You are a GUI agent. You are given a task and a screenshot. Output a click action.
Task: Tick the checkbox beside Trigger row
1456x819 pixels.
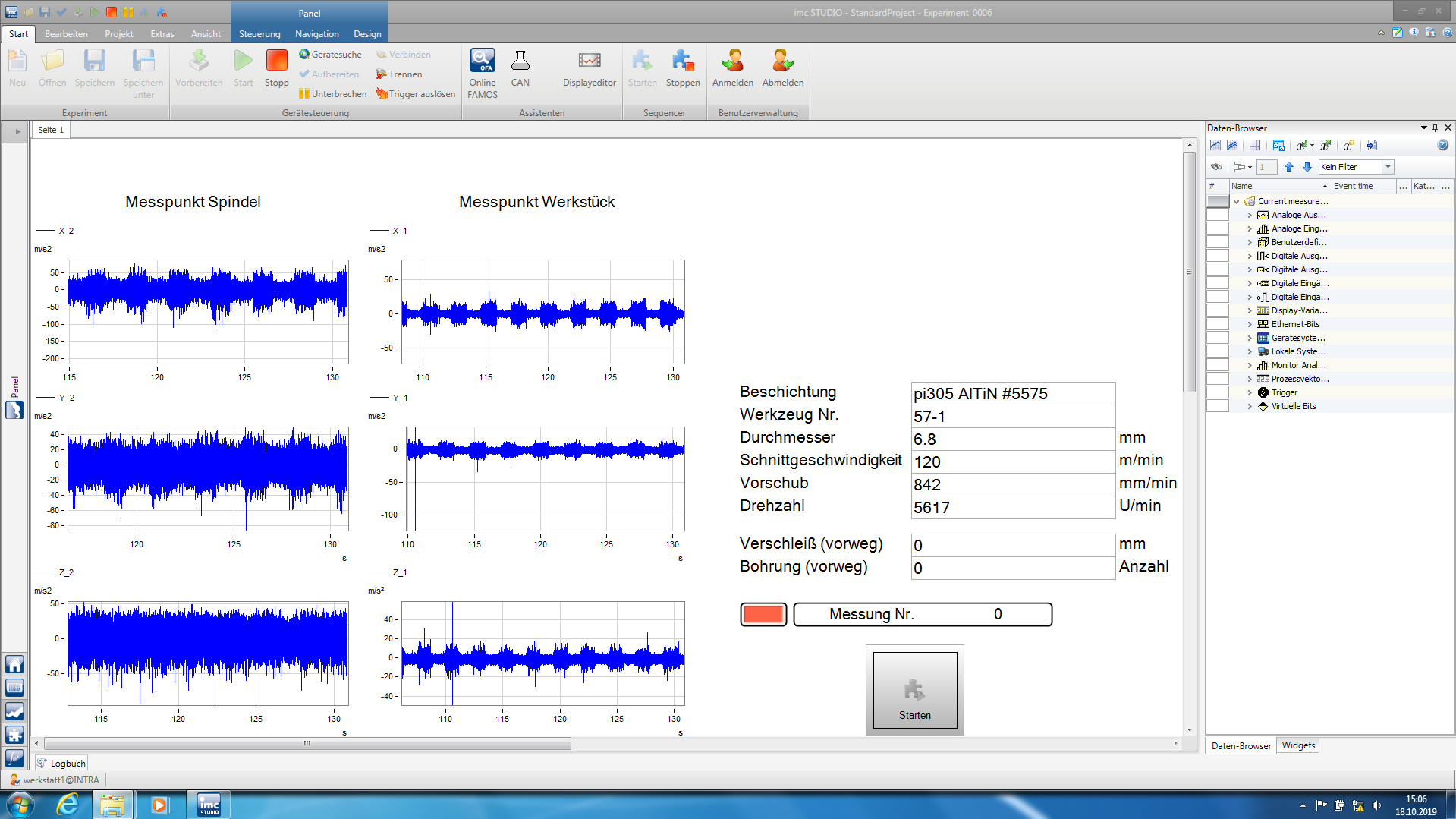(x=1218, y=392)
